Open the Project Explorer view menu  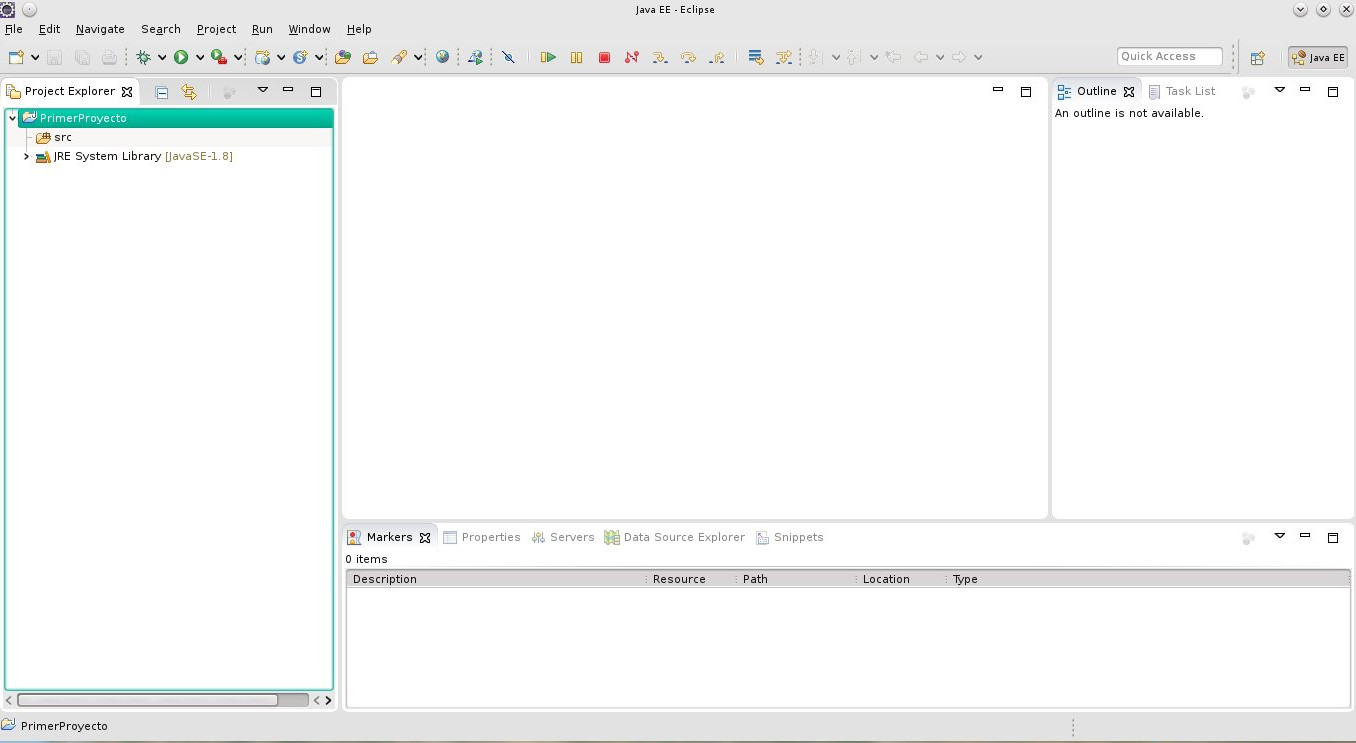[x=263, y=90]
